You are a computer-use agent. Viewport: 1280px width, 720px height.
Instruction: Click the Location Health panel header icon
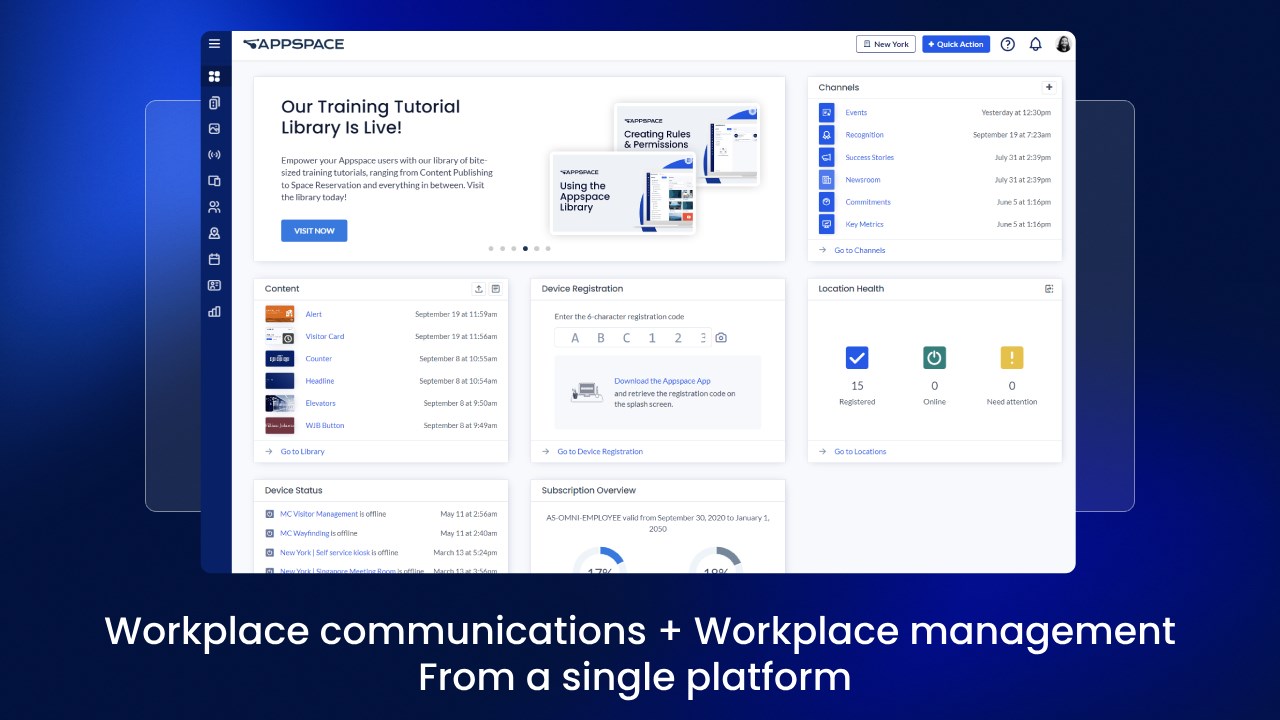click(1049, 288)
